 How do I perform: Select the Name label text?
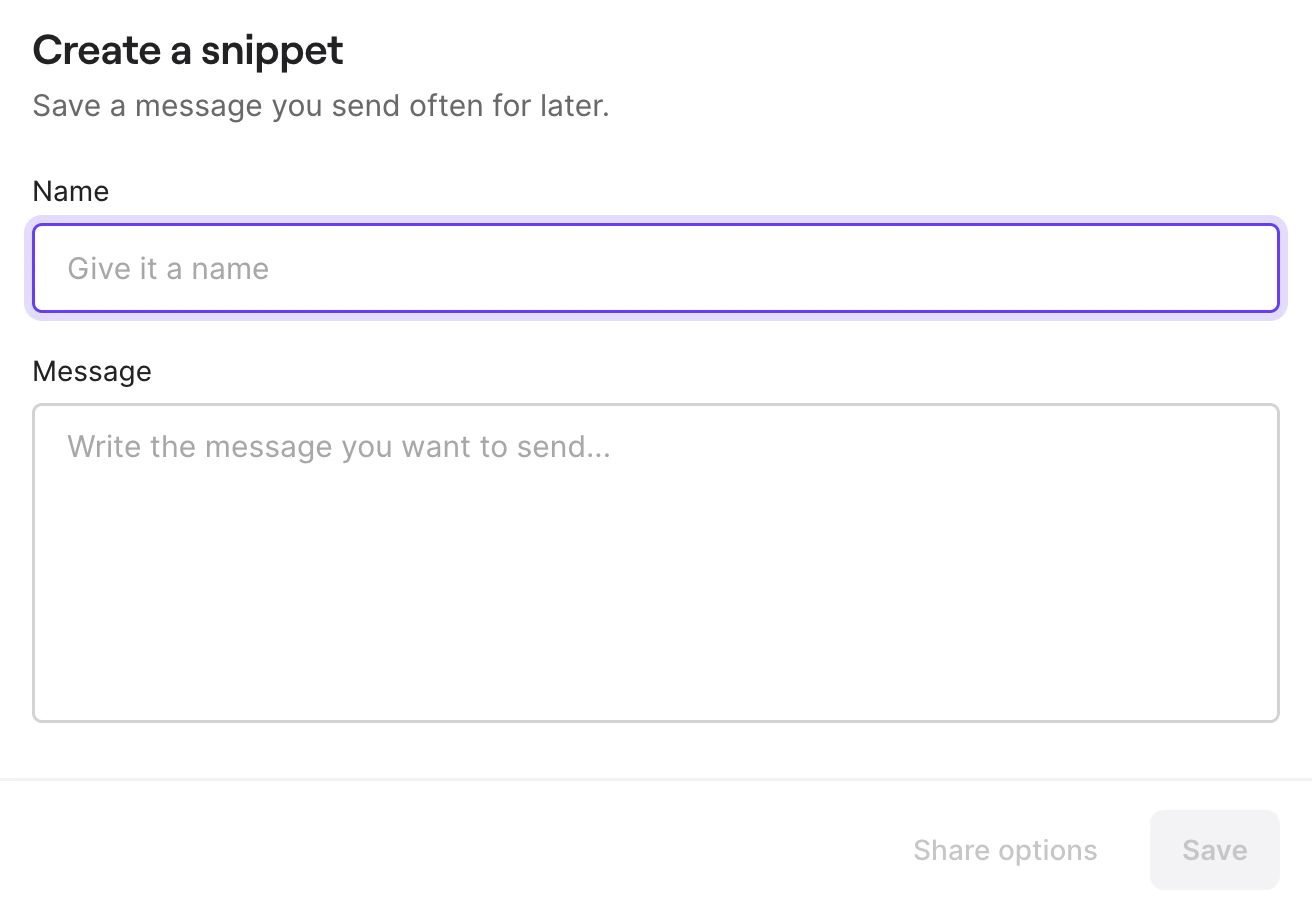coord(71,191)
